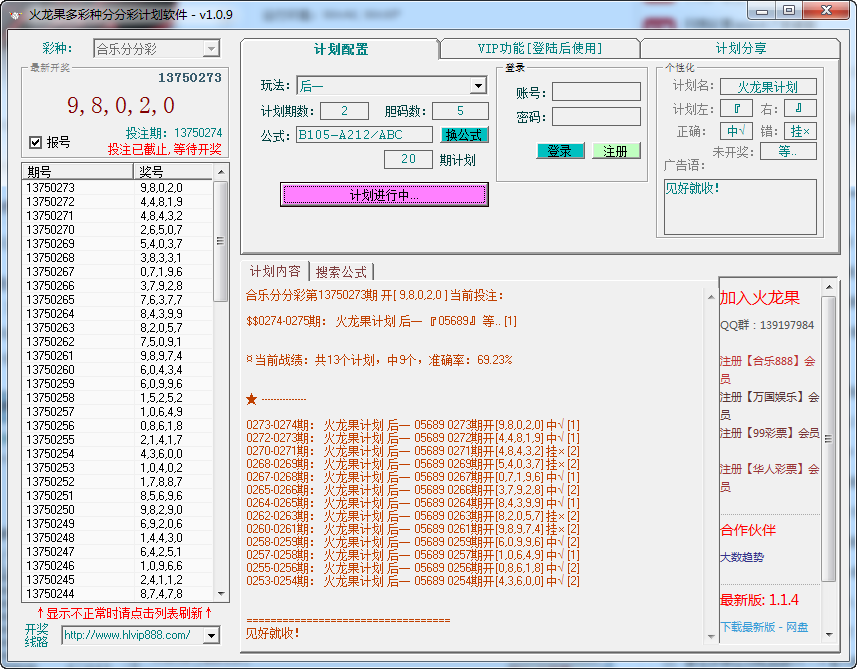Open the 彩种 lottery type dropdown
The image size is (857, 669).
click(x=212, y=49)
